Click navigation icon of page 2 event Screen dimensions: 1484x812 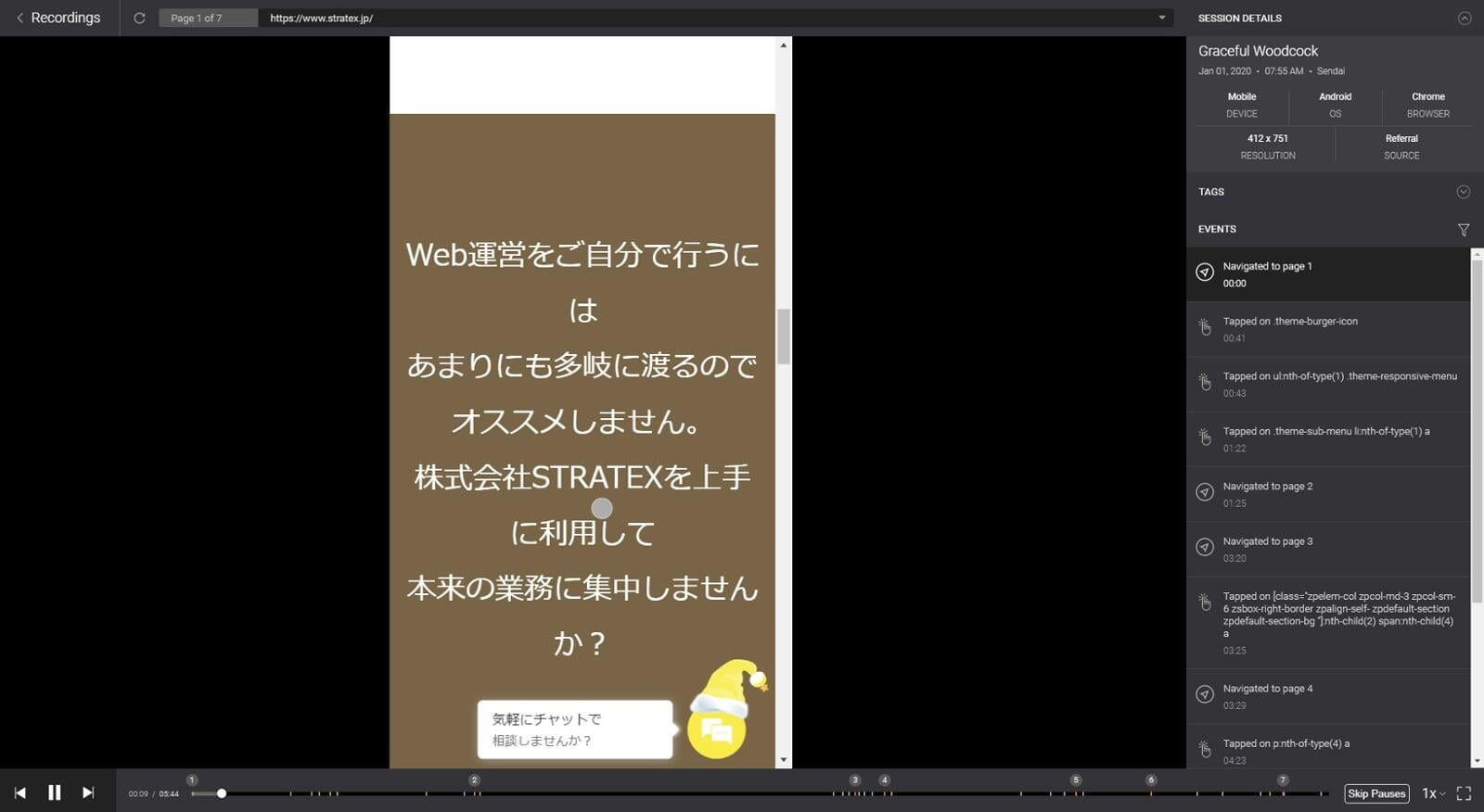point(1205,492)
